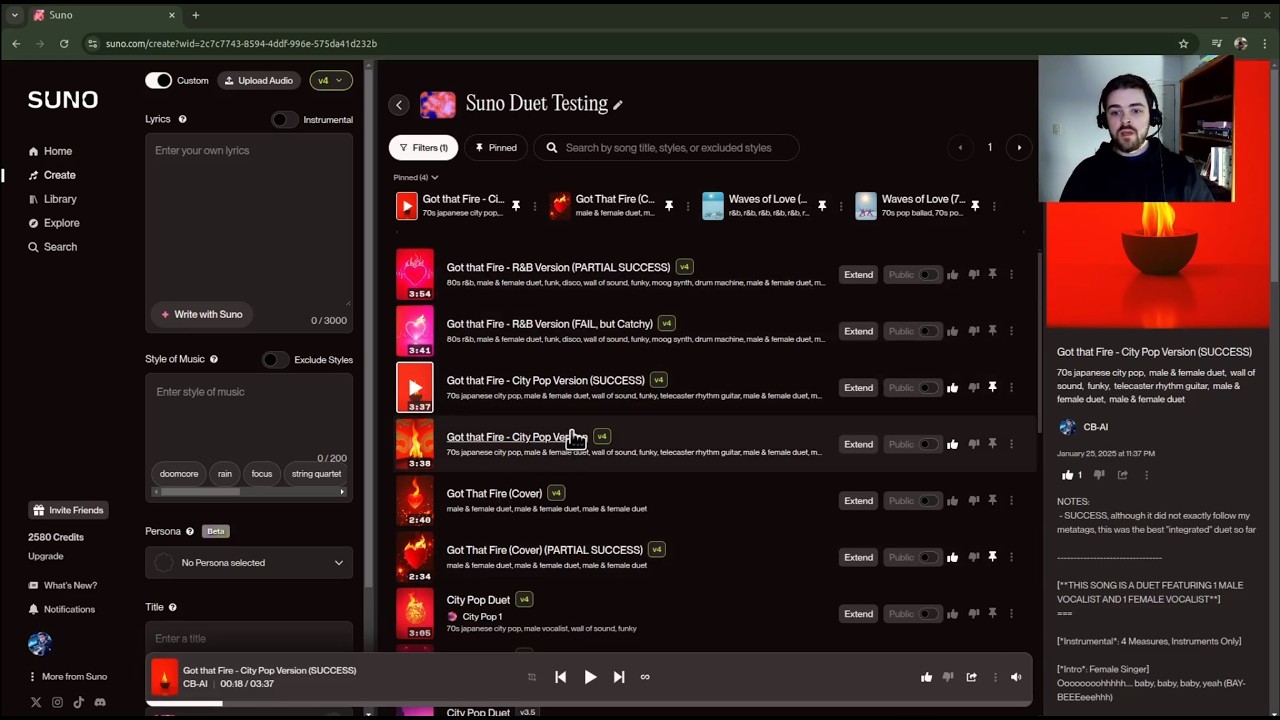Open Suno's Discord link
The width and height of the screenshot is (1280, 720).
click(x=100, y=702)
